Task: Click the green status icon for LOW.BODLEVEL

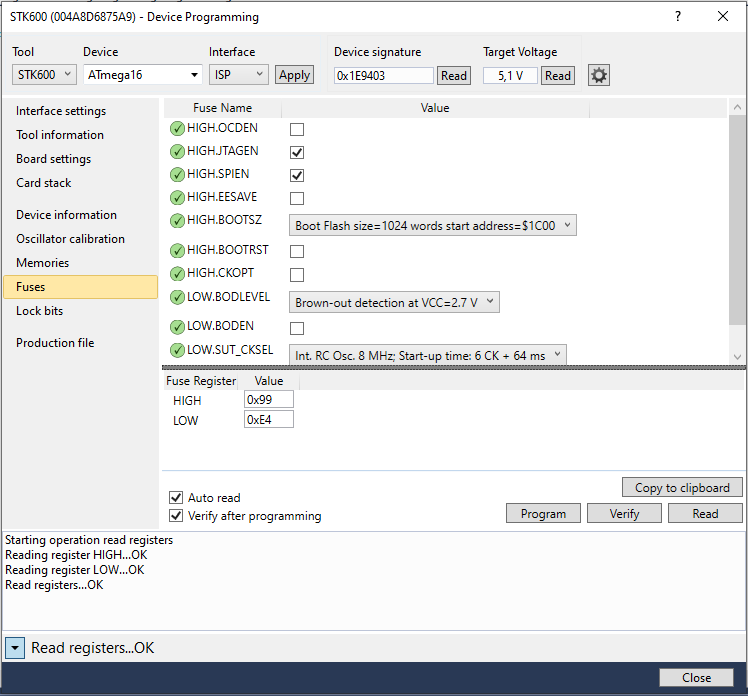Action: [x=177, y=297]
